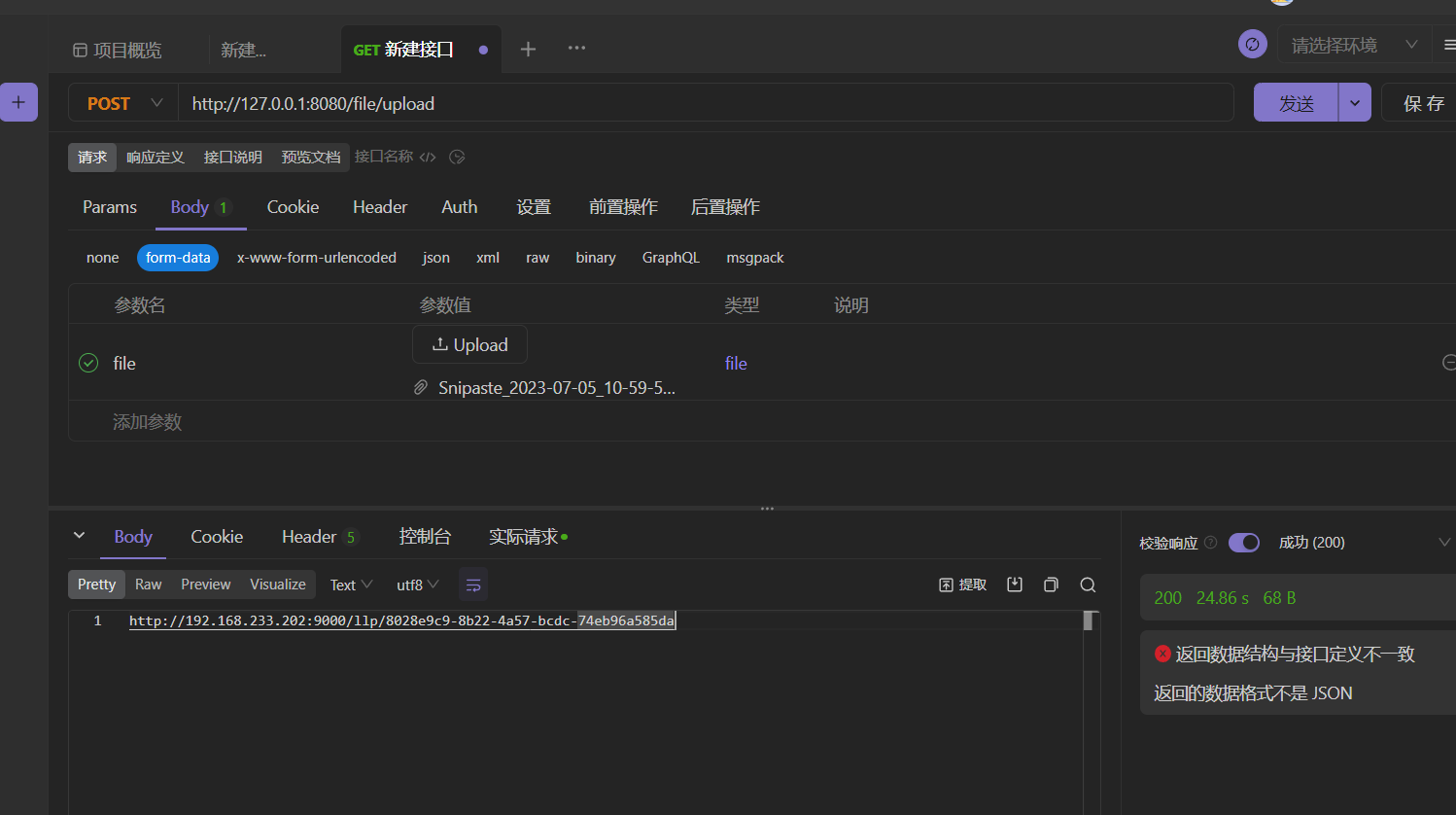Open the 后置操作 tab

(x=725, y=207)
